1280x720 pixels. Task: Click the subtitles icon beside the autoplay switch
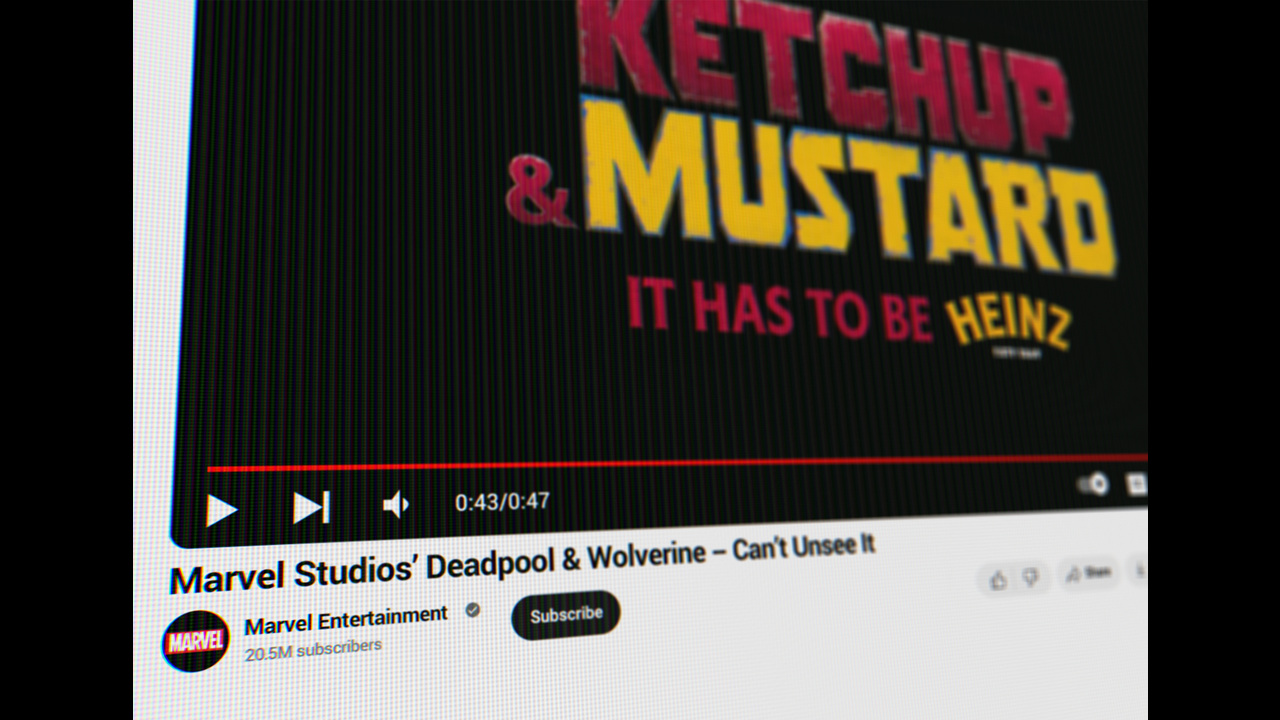coord(1136,485)
